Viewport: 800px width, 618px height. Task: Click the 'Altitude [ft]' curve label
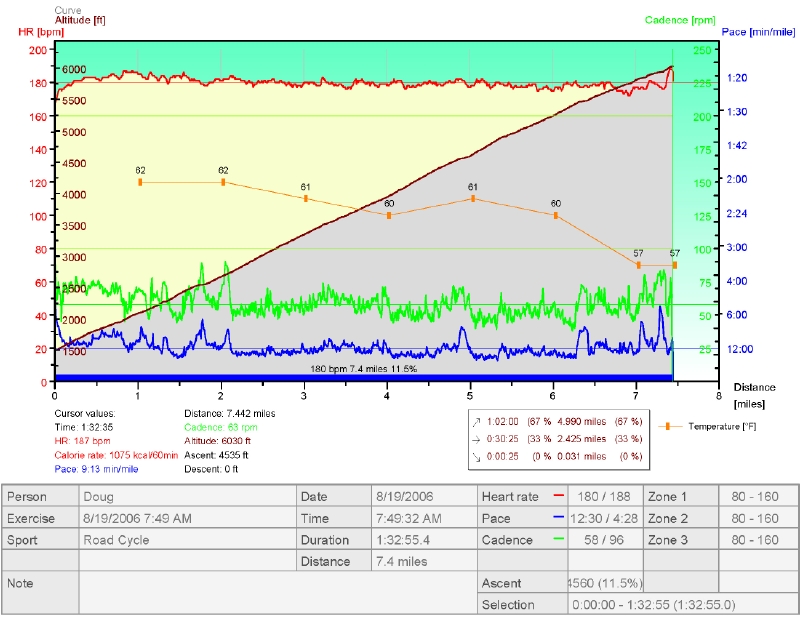80,20
